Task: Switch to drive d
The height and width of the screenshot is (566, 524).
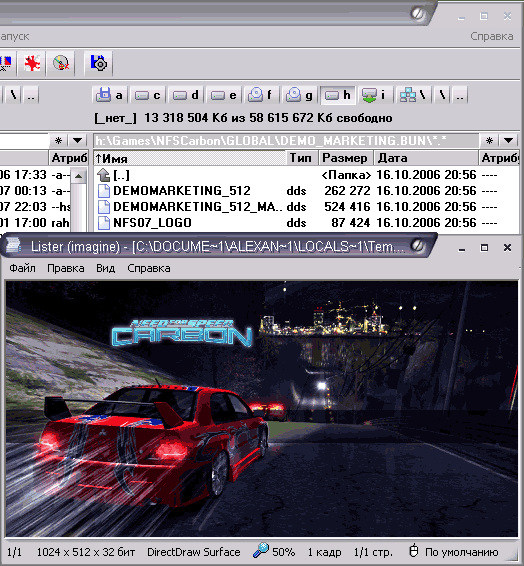Action: 185,95
